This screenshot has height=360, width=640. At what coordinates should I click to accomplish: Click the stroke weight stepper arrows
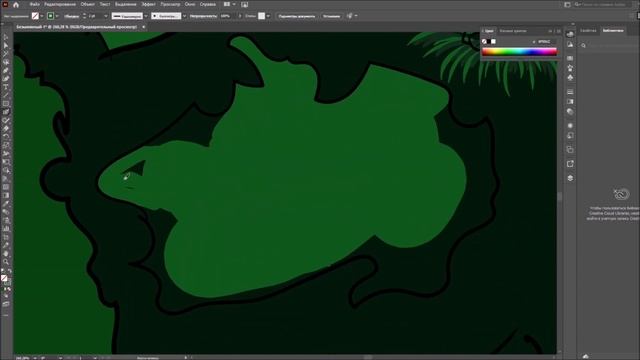click(84, 16)
